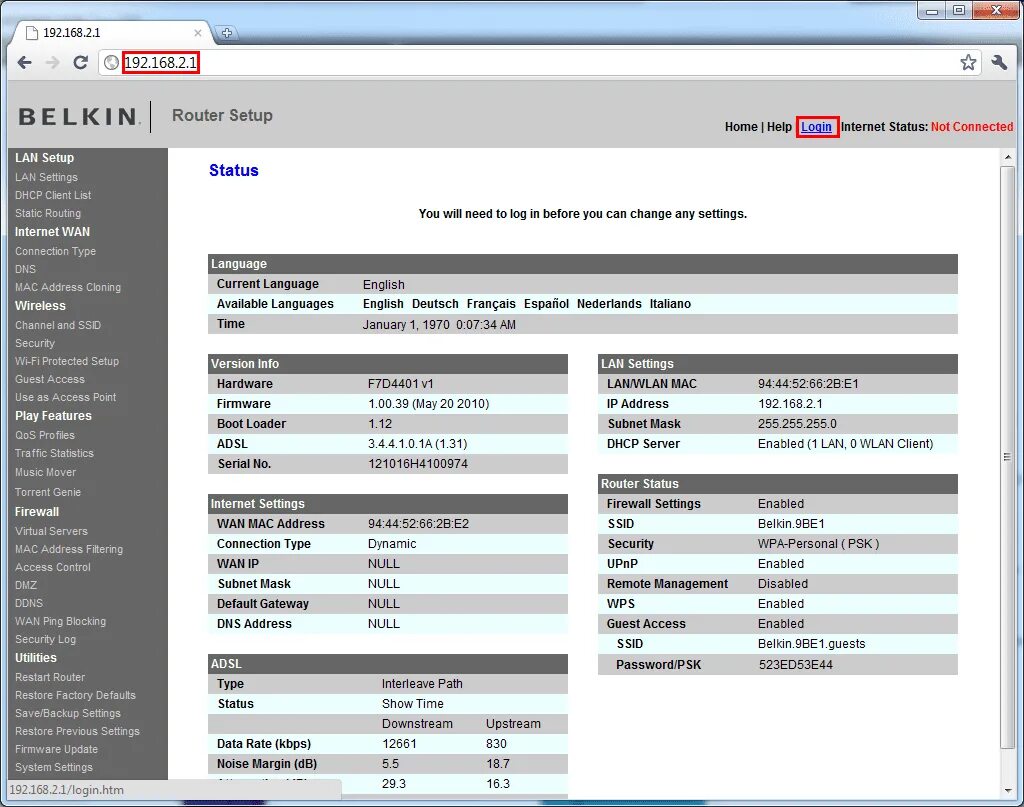The height and width of the screenshot is (807, 1024).
Task: Reload the page with the refresh icon
Action: [80, 63]
